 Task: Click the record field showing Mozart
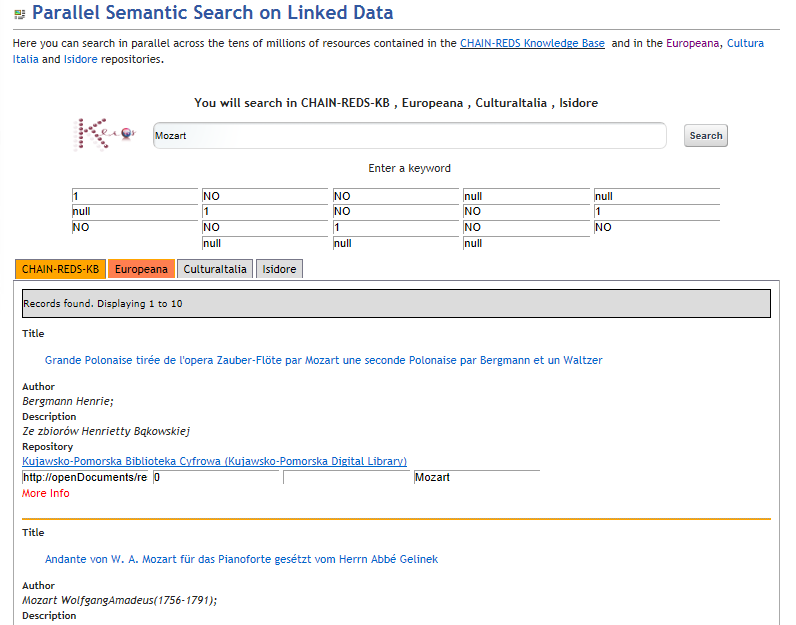coord(477,477)
